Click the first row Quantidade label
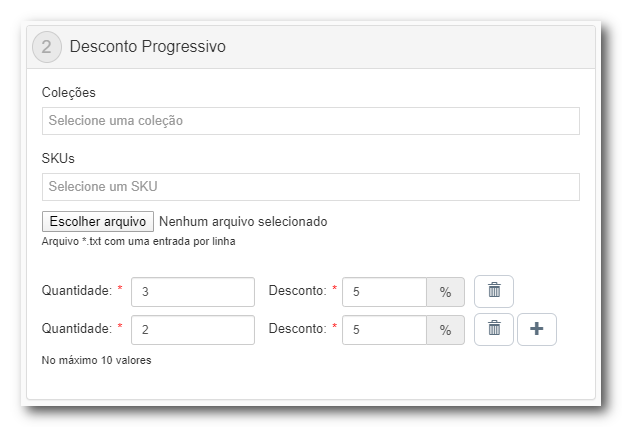The image size is (622, 427). [77, 291]
